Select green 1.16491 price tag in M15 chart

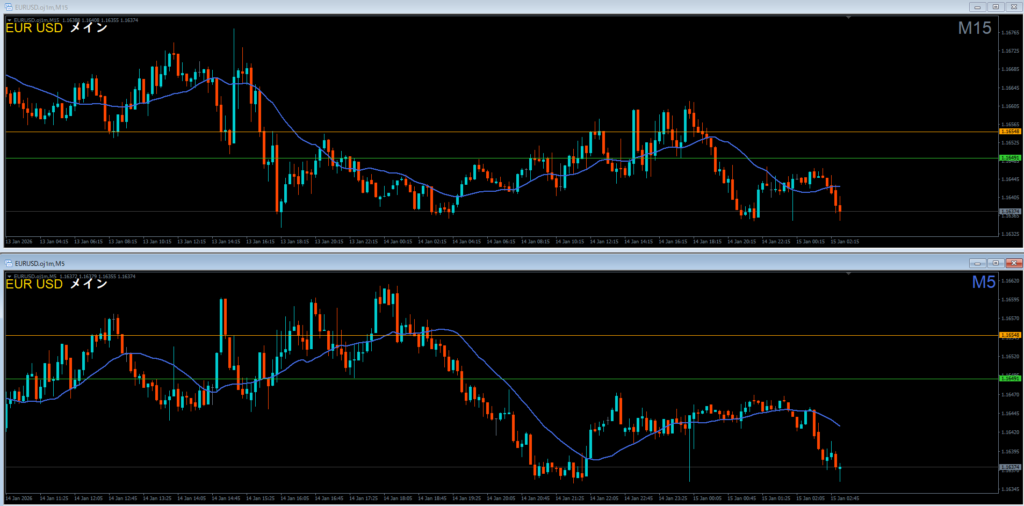[x=1010, y=158]
